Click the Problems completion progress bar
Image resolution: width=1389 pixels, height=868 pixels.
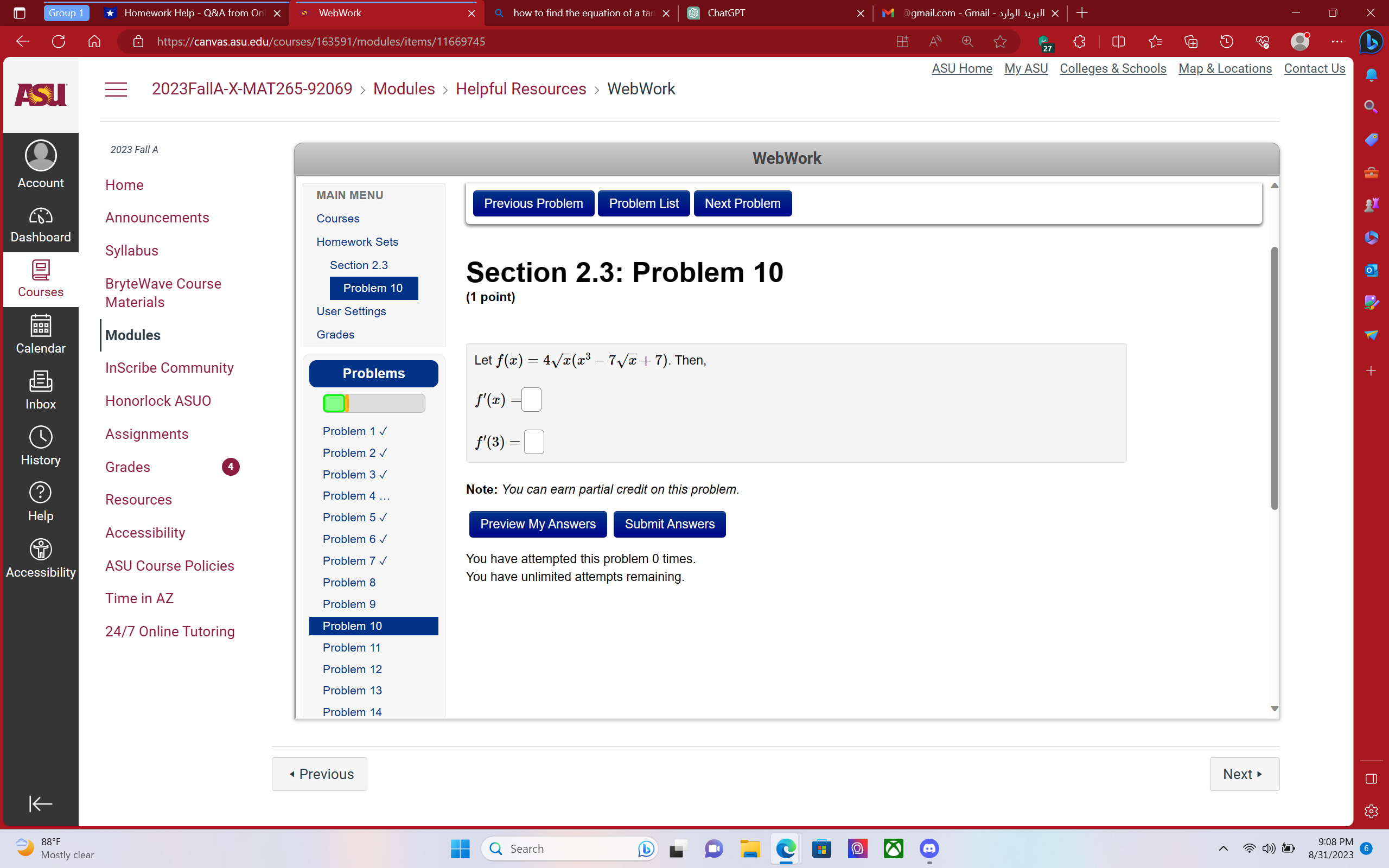373,403
